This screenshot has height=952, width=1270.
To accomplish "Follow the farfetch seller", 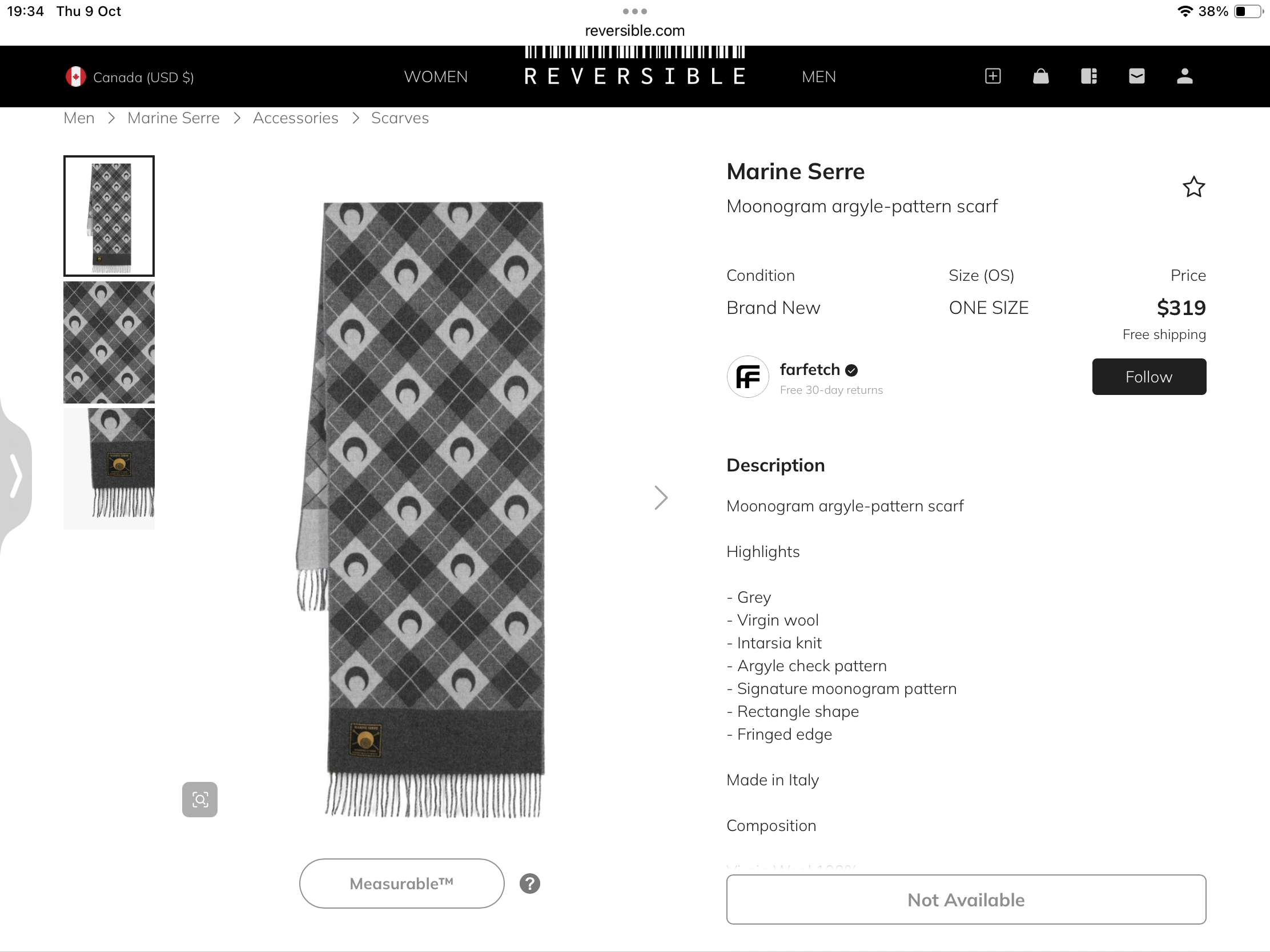I will point(1148,377).
